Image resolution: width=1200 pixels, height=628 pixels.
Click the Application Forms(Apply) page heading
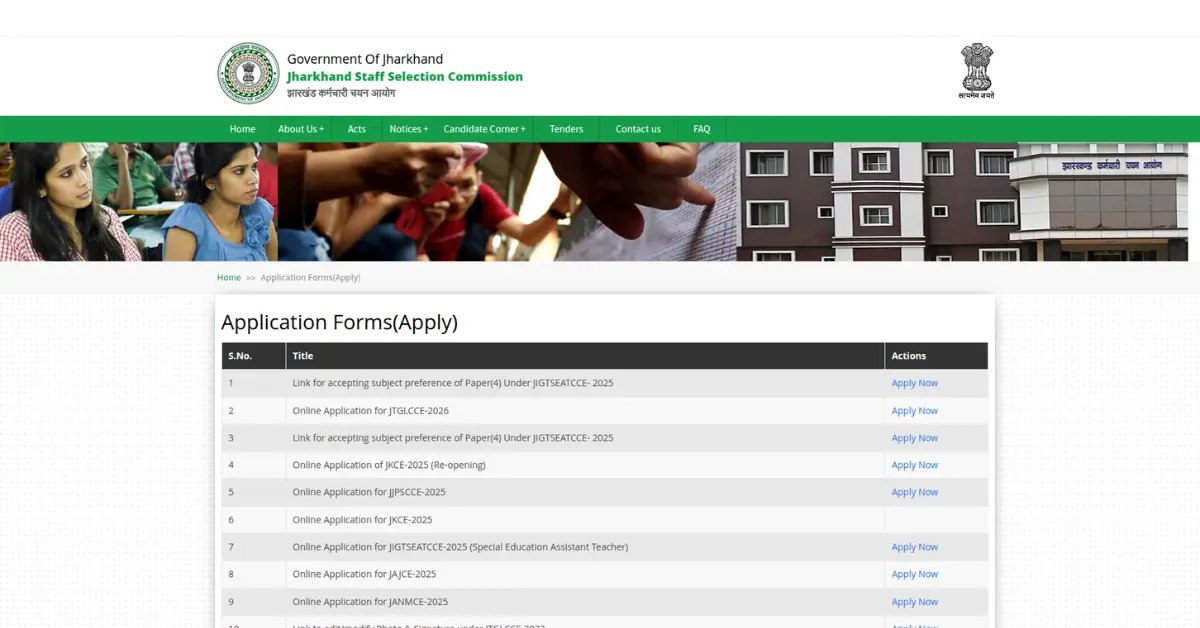(339, 322)
